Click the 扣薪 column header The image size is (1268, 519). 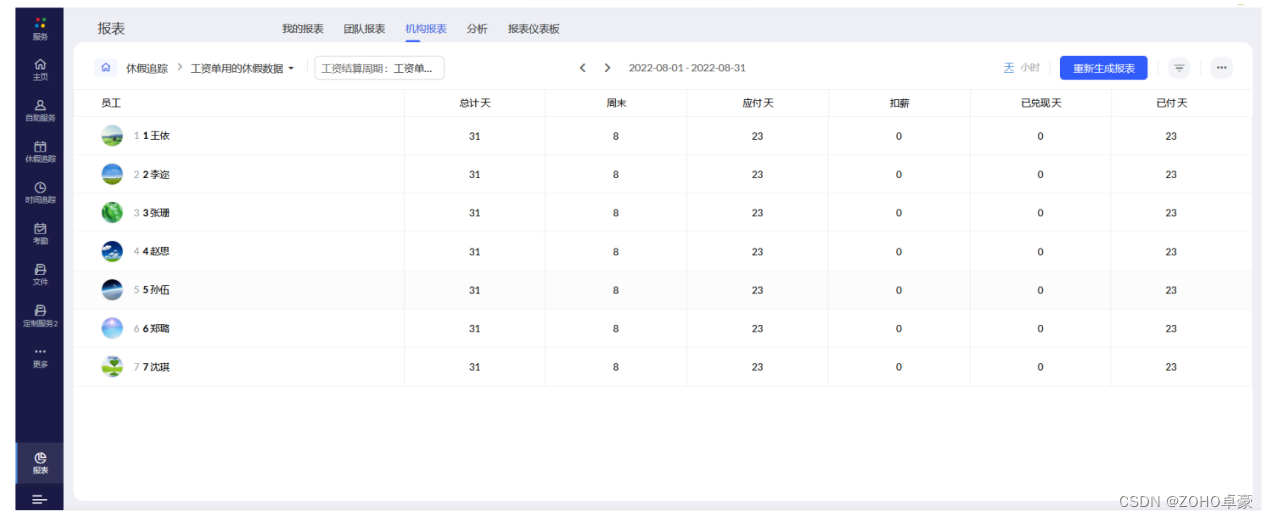(899, 103)
